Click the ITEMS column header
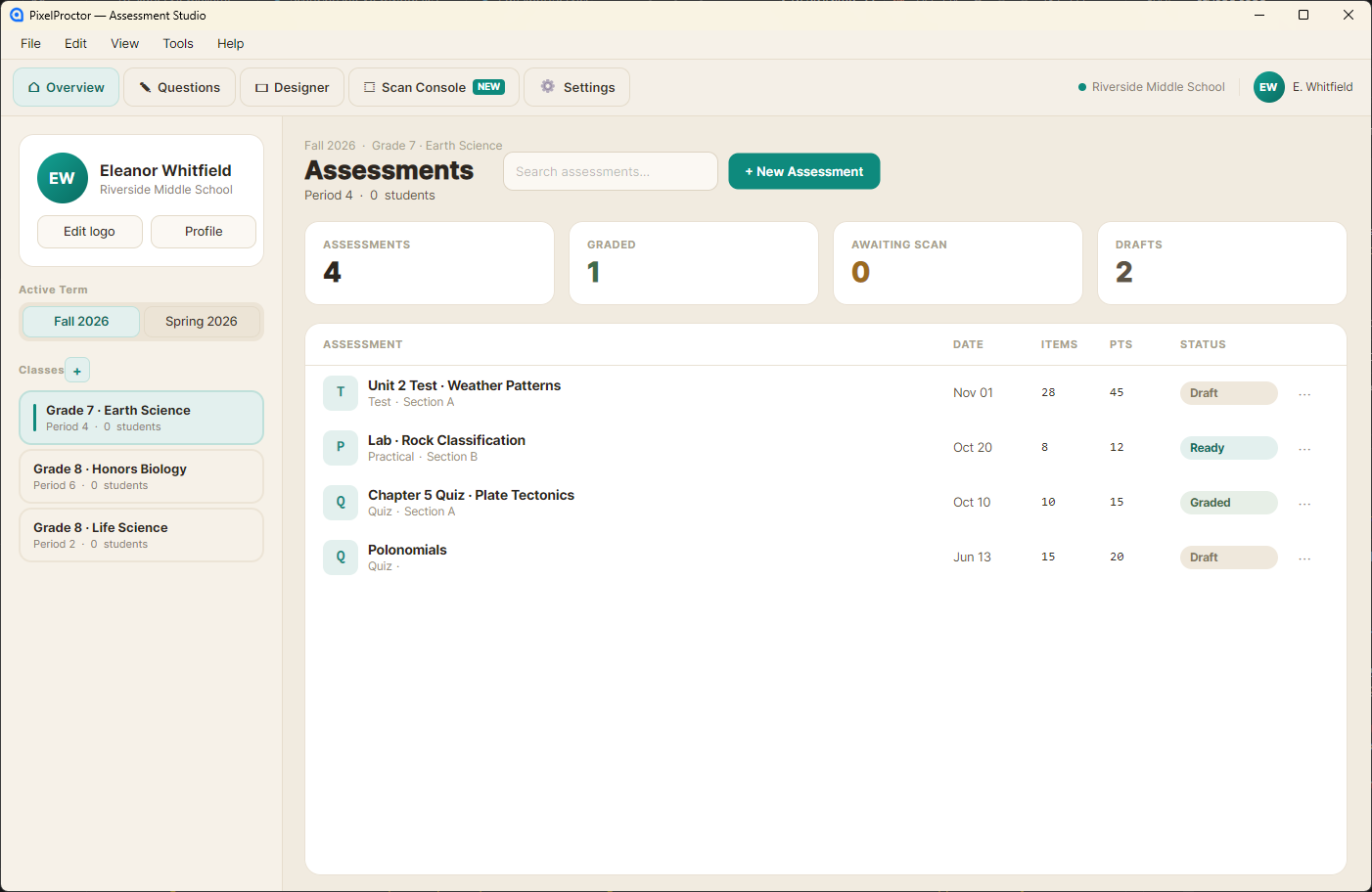The width and height of the screenshot is (1372, 892). [1059, 344]
